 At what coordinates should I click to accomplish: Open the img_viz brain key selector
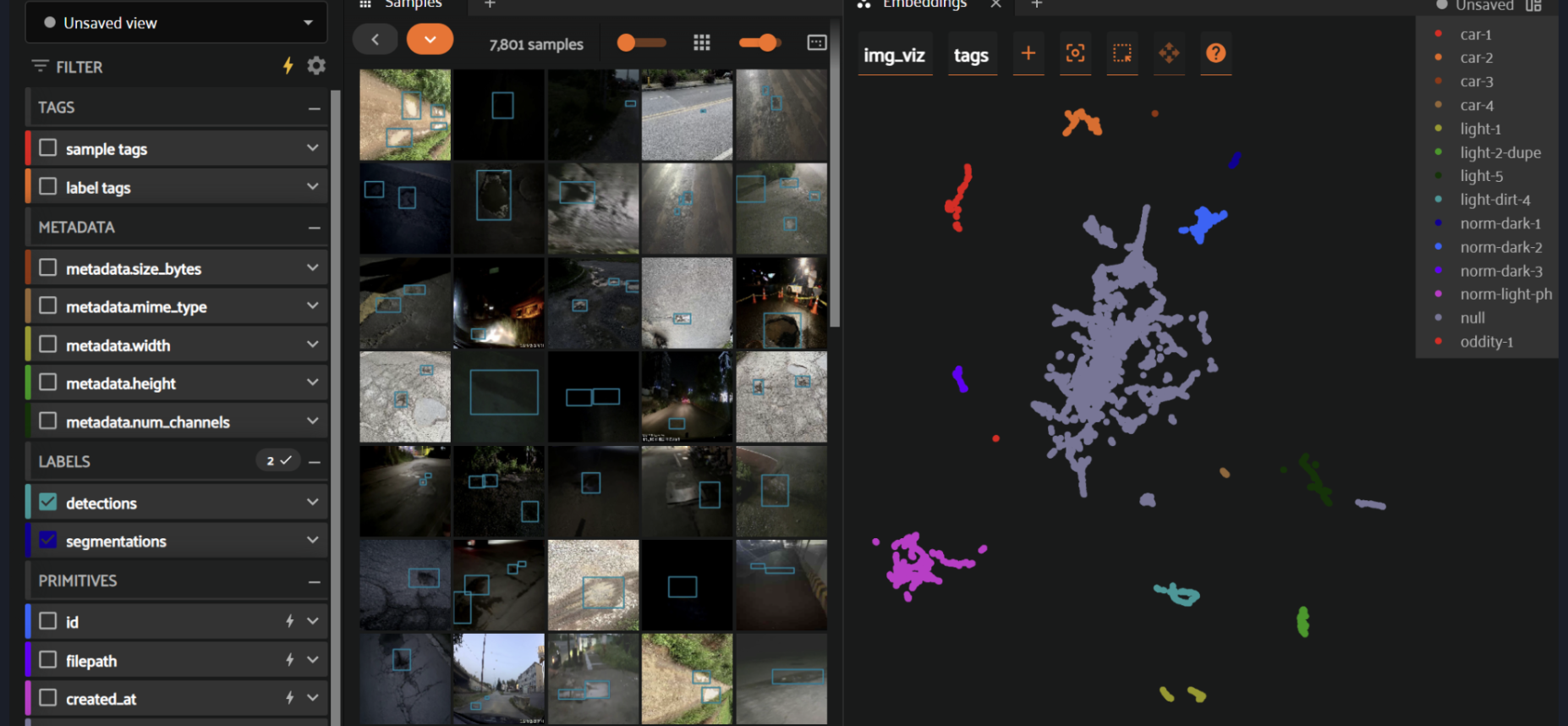coord(894,56)
